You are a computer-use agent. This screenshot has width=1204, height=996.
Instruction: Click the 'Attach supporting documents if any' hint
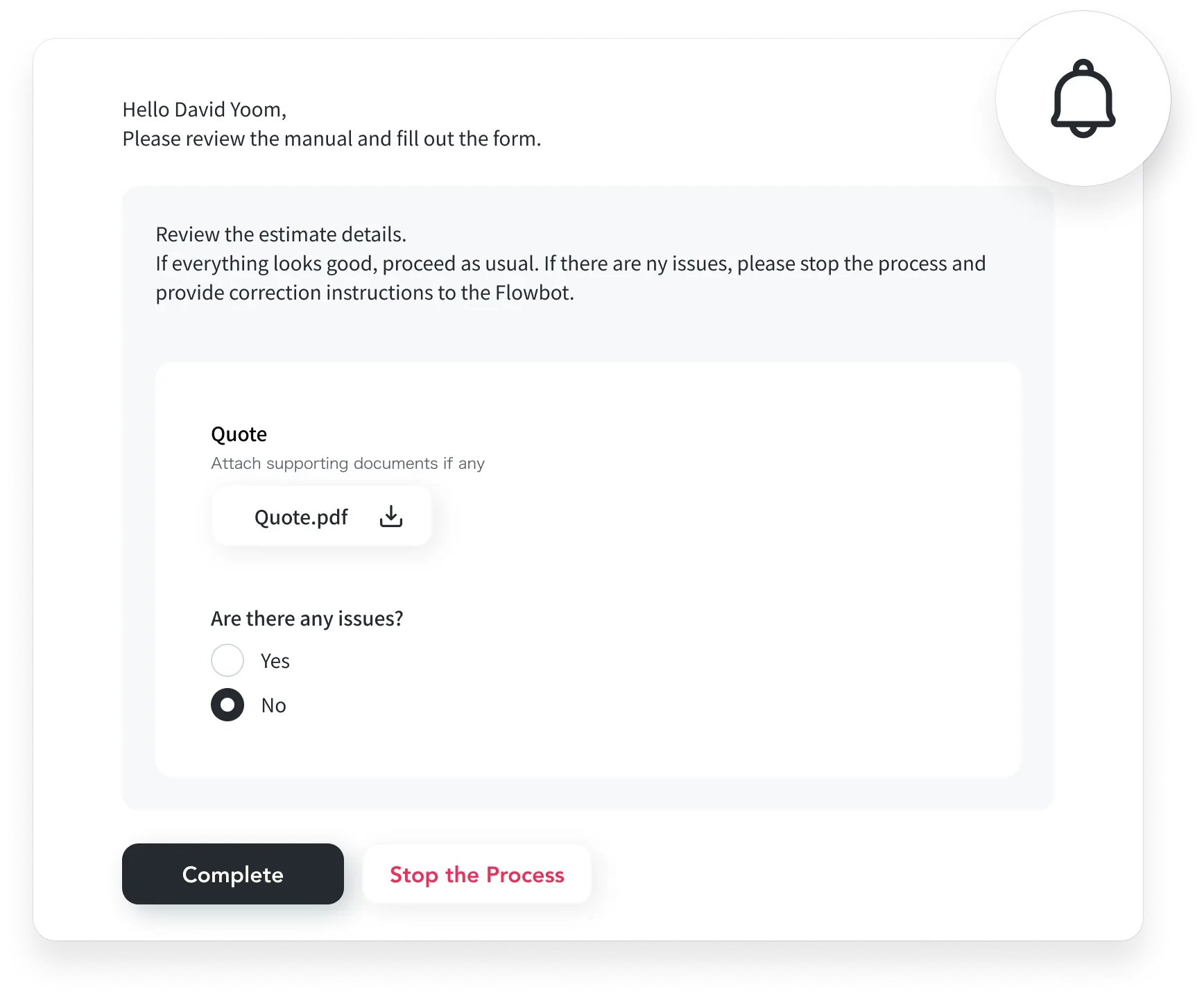click(x=347, y=463)
